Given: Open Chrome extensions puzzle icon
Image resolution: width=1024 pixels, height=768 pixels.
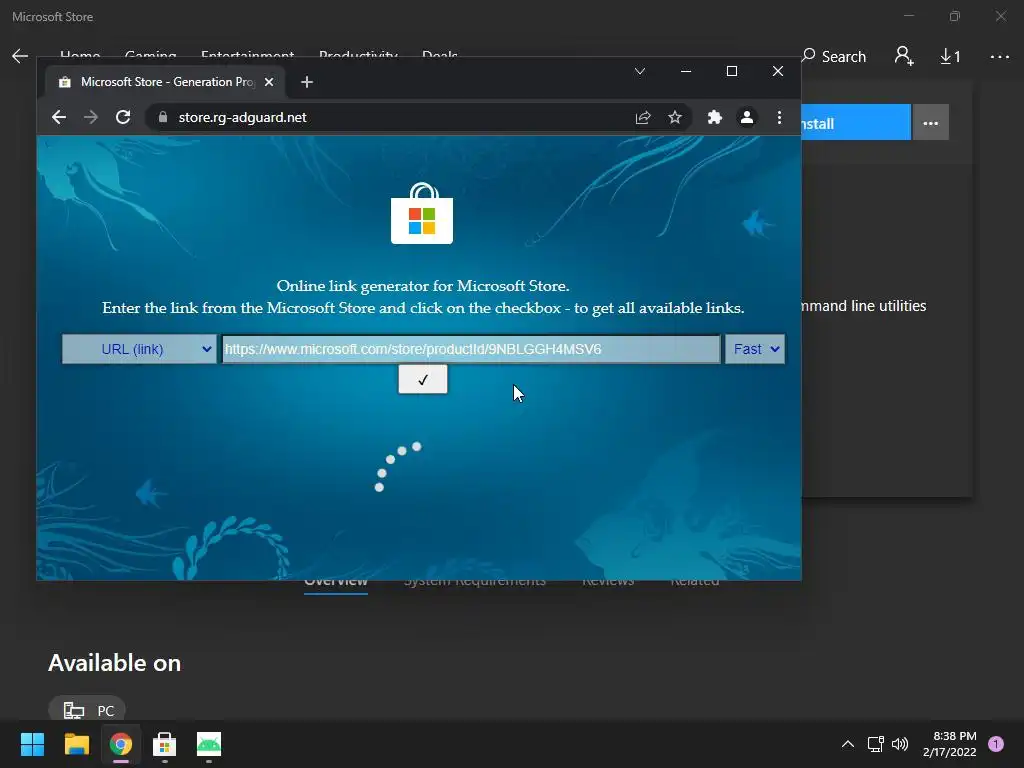Looking at the screenshot, I should click(714, 117).
